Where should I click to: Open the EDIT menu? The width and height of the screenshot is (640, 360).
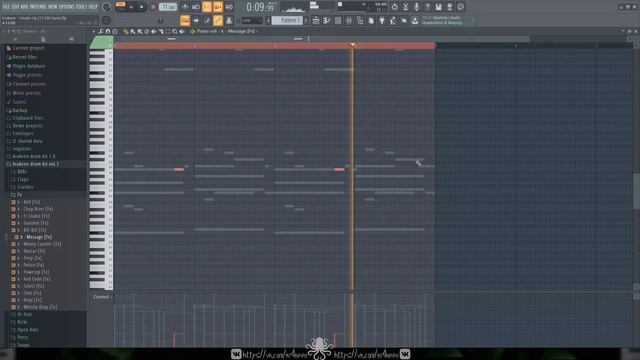(x=16, y=7)
